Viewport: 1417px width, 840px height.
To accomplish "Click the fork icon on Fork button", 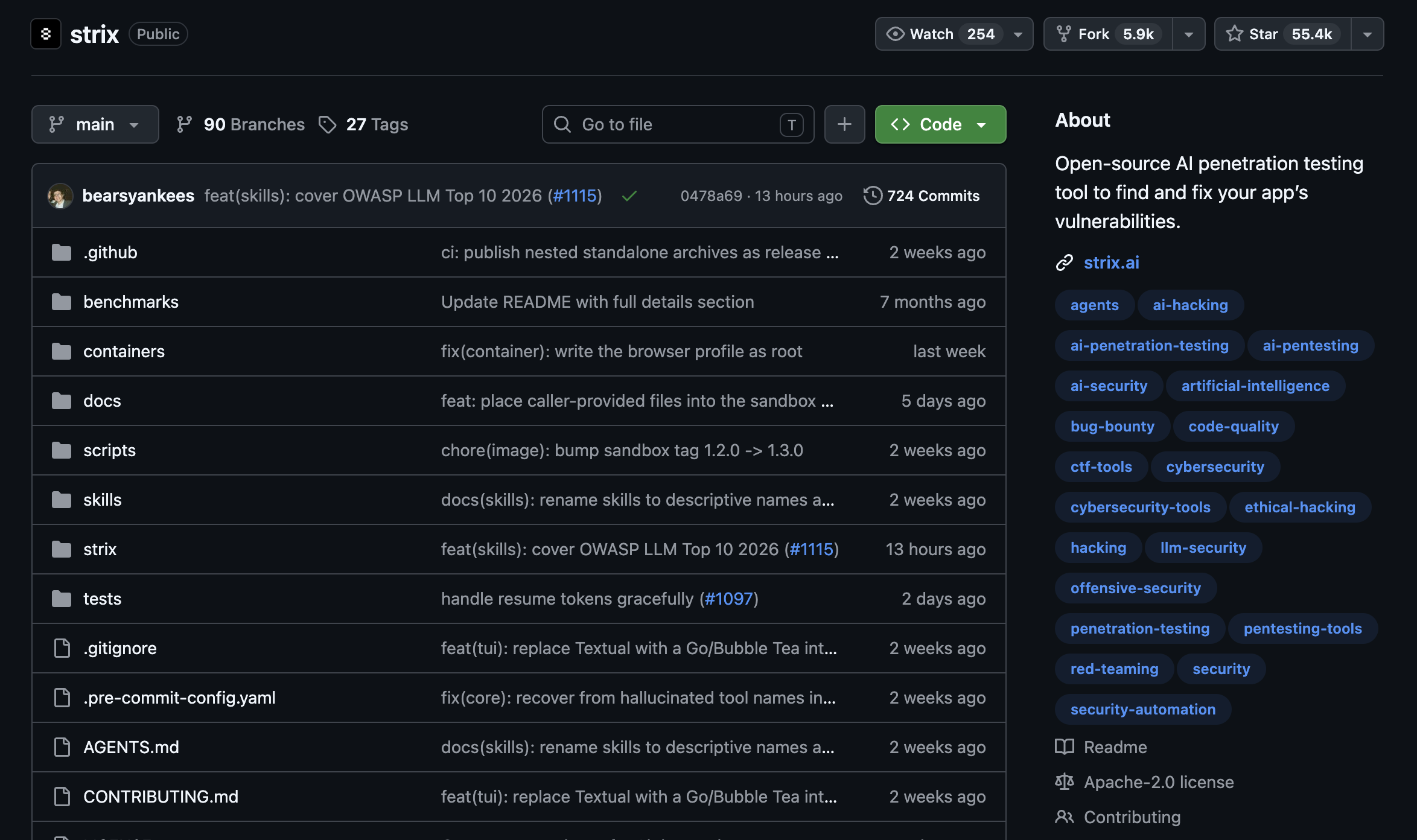I will click(x=1064, y=34).
